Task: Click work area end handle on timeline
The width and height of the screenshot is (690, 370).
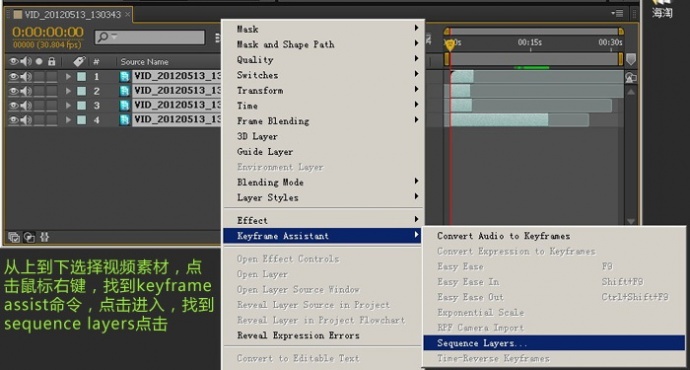Action: (620, 59)
